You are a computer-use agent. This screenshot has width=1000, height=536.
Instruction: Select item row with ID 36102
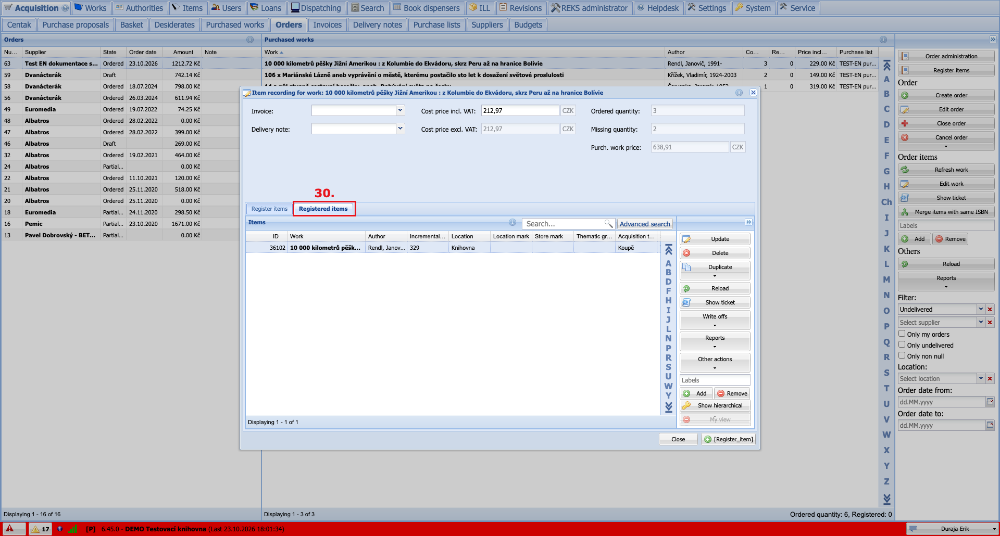pyautogui.click(x=453, y=248)
